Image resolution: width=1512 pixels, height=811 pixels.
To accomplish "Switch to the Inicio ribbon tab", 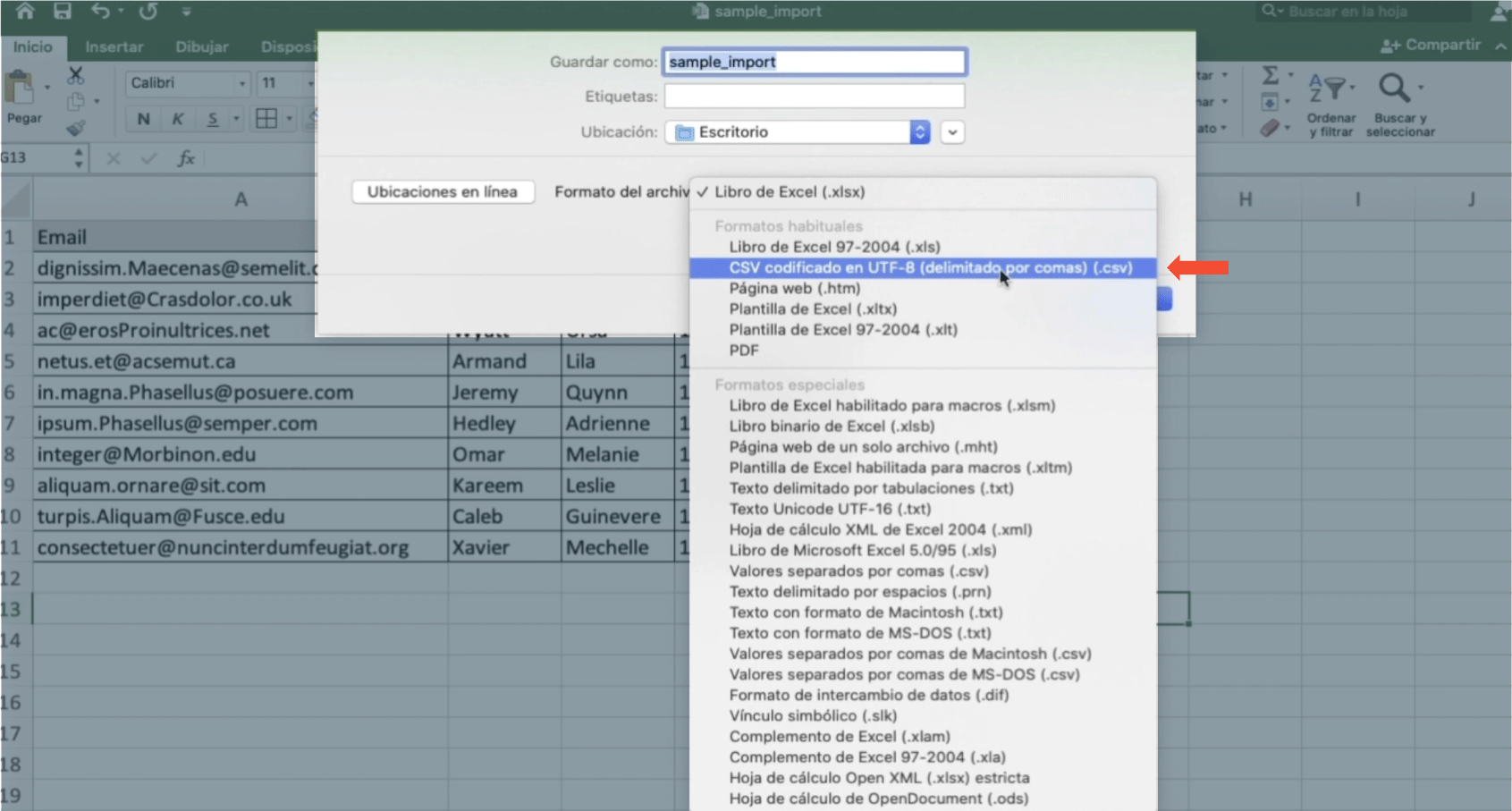I will [32, 46].
